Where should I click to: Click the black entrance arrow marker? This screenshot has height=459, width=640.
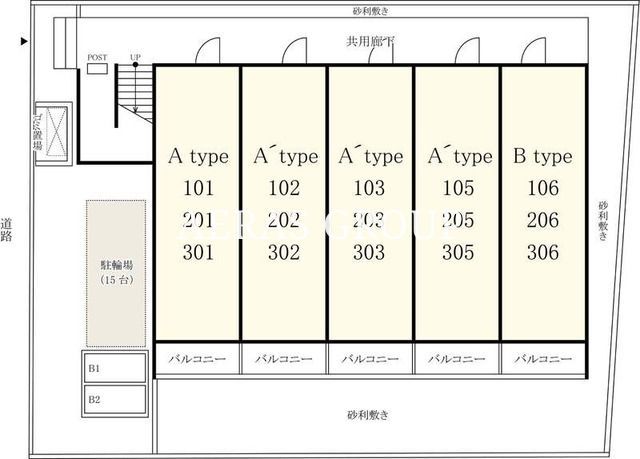click(24, 41)
